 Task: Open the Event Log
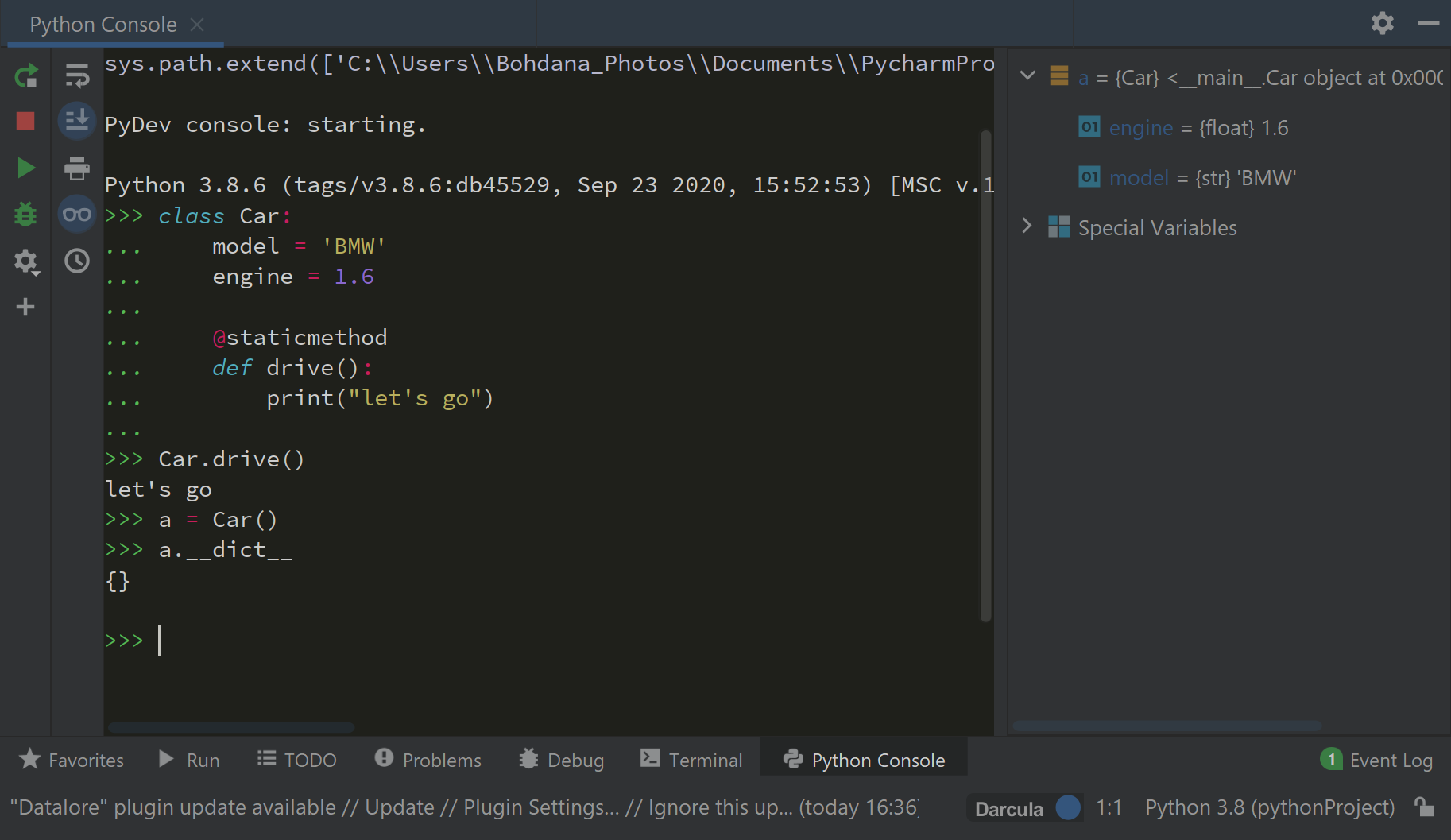point(1376,760)
